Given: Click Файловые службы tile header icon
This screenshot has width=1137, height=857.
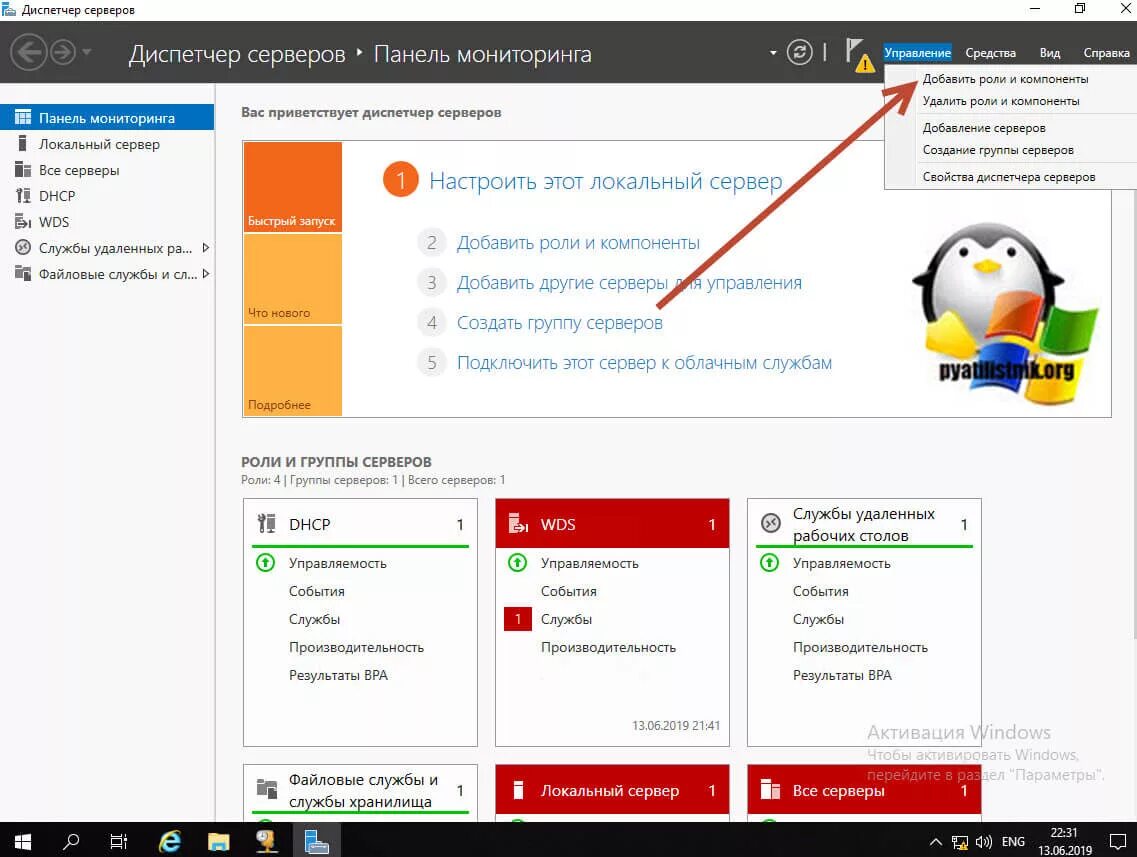Looking at the screenshot, I should click(267, 788).
